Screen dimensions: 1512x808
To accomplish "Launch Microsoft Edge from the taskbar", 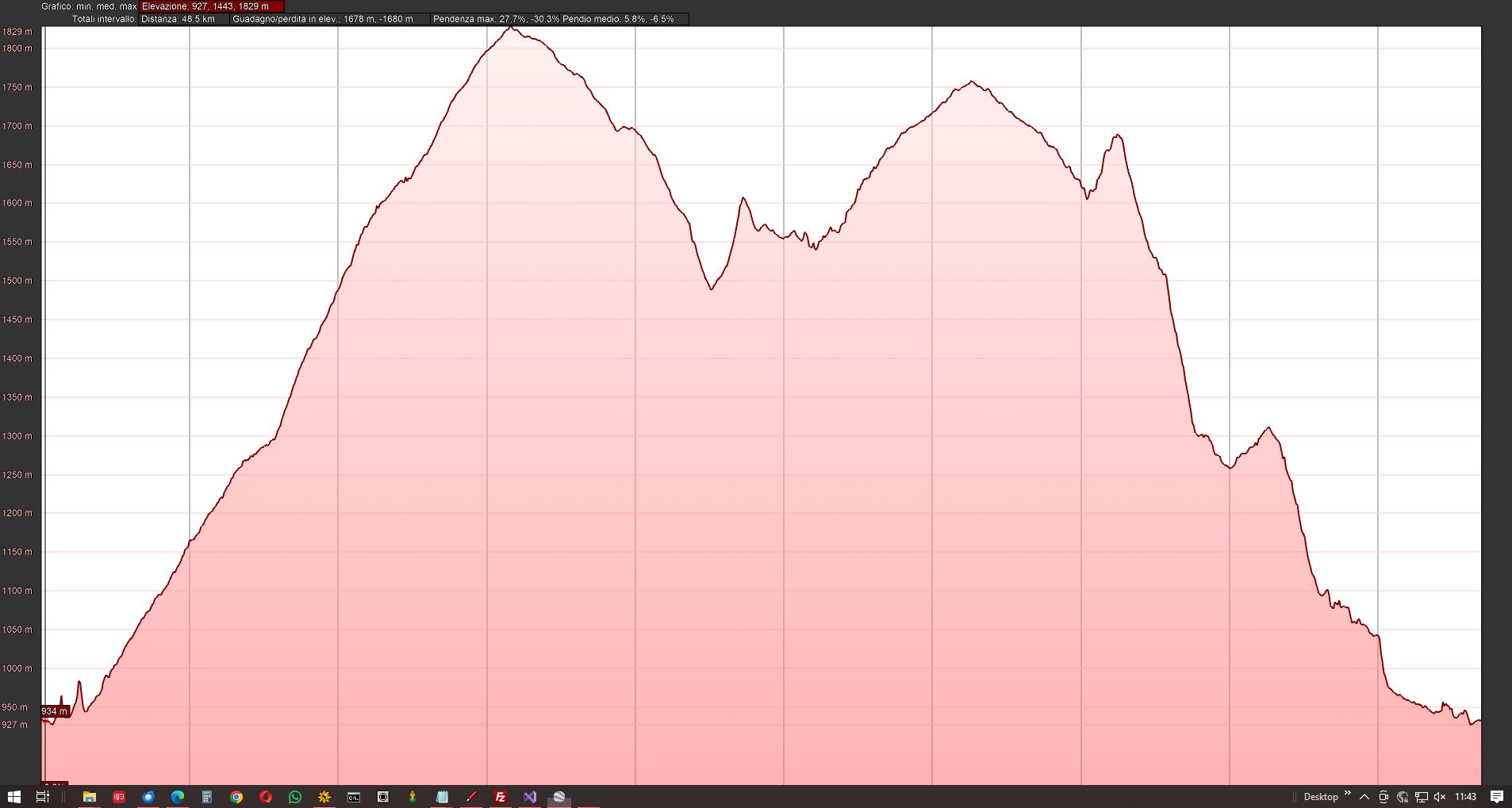I will coord(178,797).
